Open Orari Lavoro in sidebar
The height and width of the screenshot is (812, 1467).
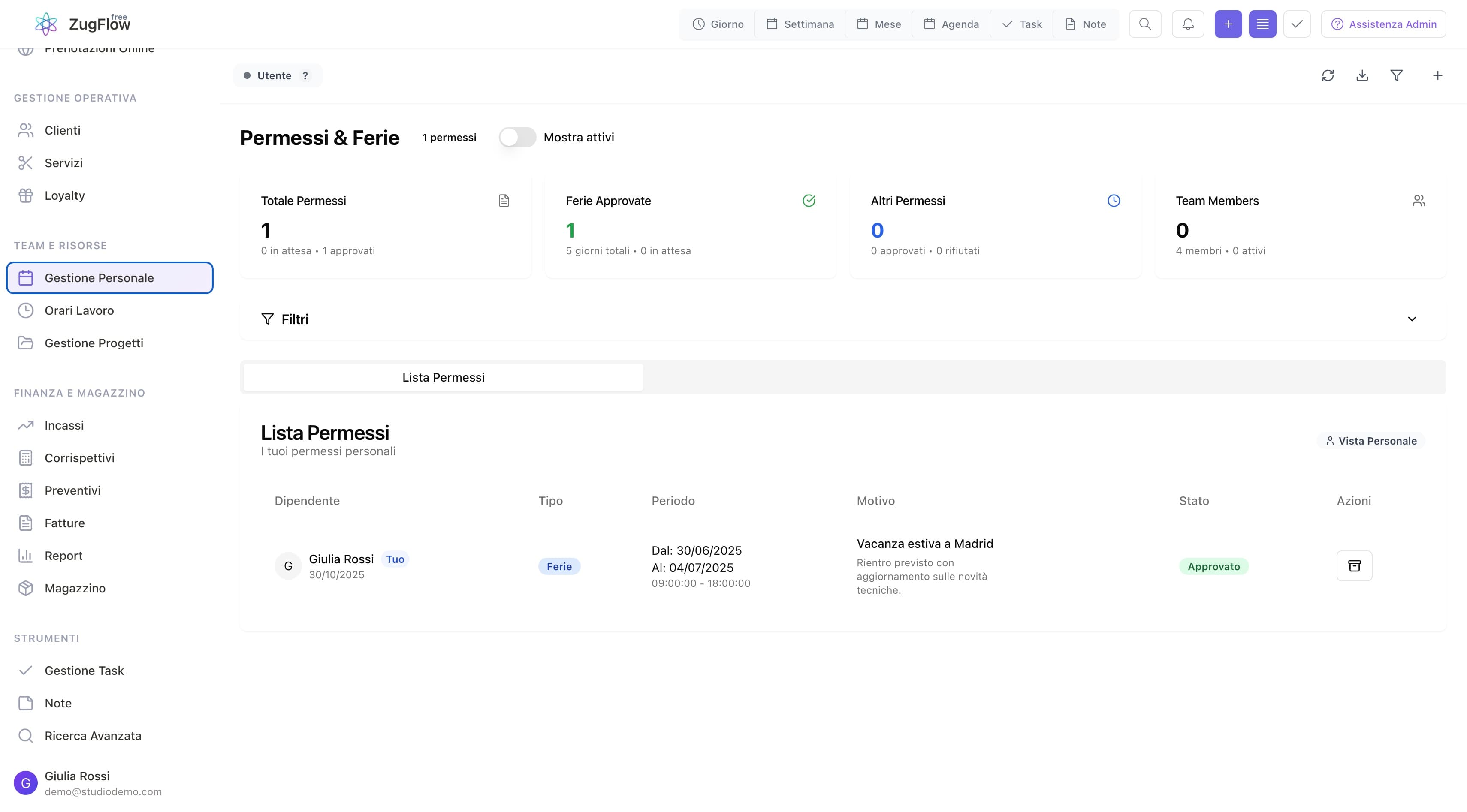coord(79,311)
